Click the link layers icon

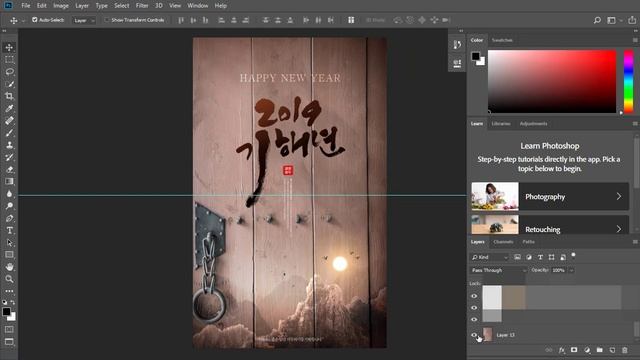pyautogui.click(x=549, y=350)
